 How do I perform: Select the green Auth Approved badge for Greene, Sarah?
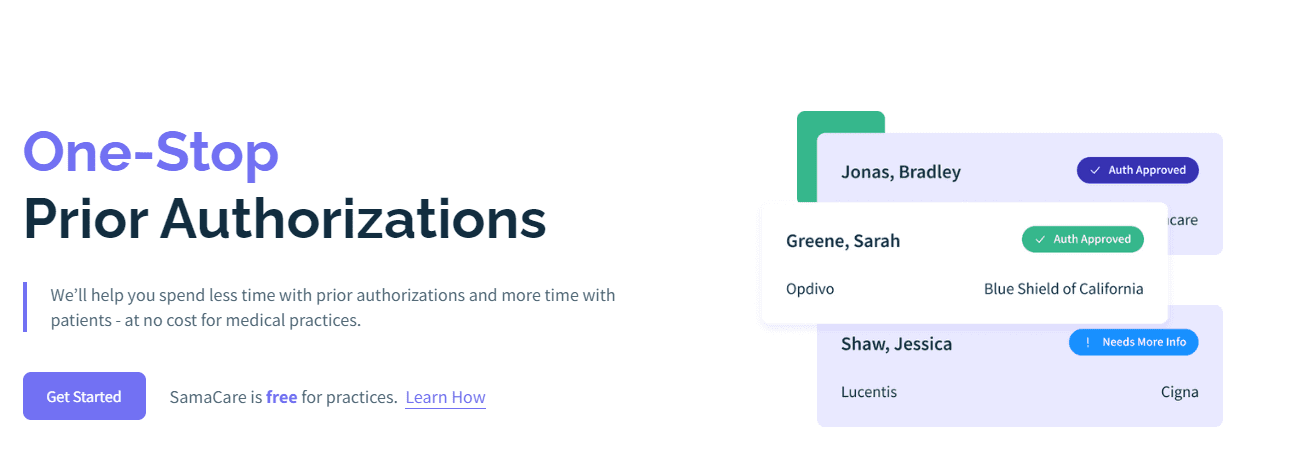tap(1082, 239)
